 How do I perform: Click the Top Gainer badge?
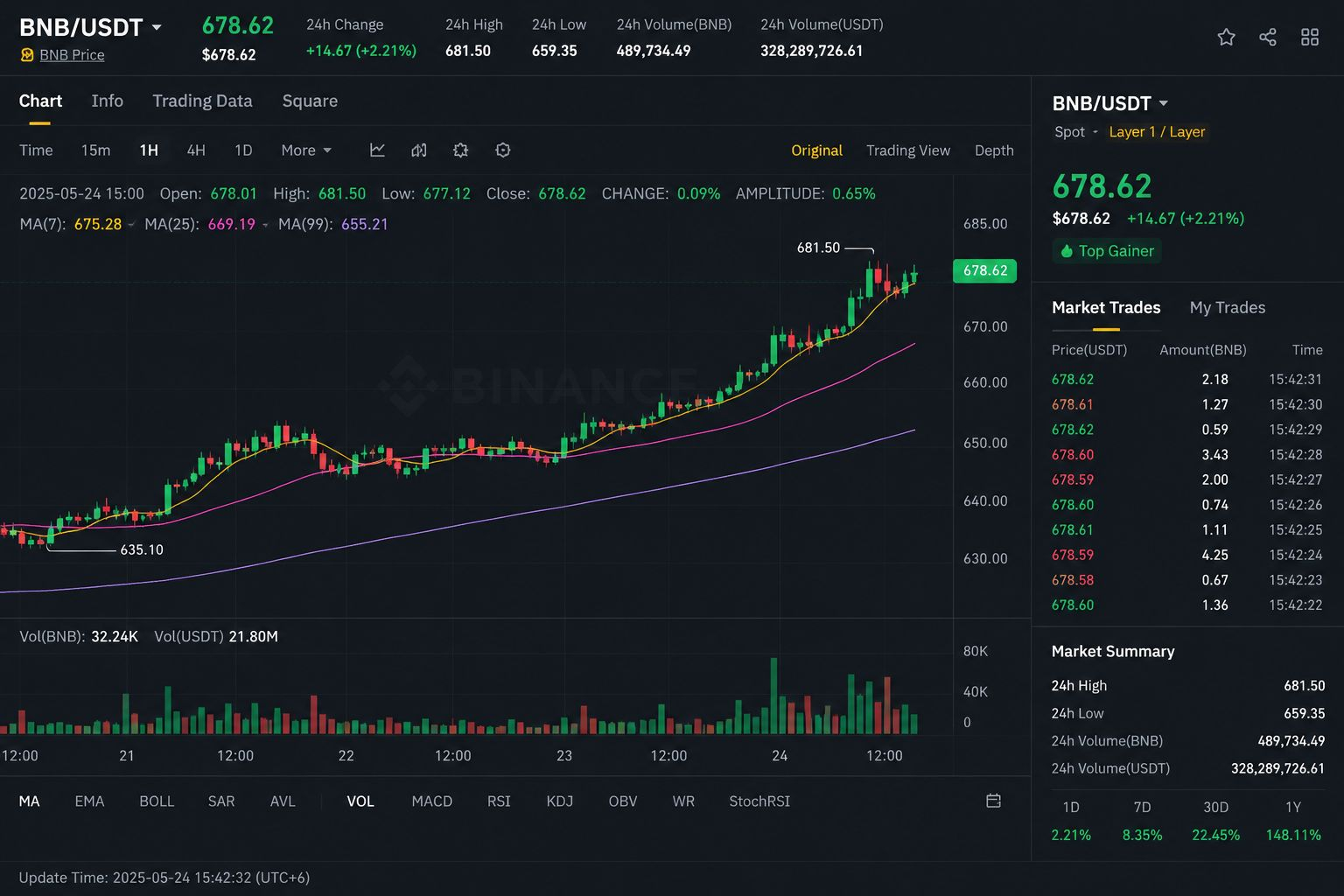(1107, 251)
